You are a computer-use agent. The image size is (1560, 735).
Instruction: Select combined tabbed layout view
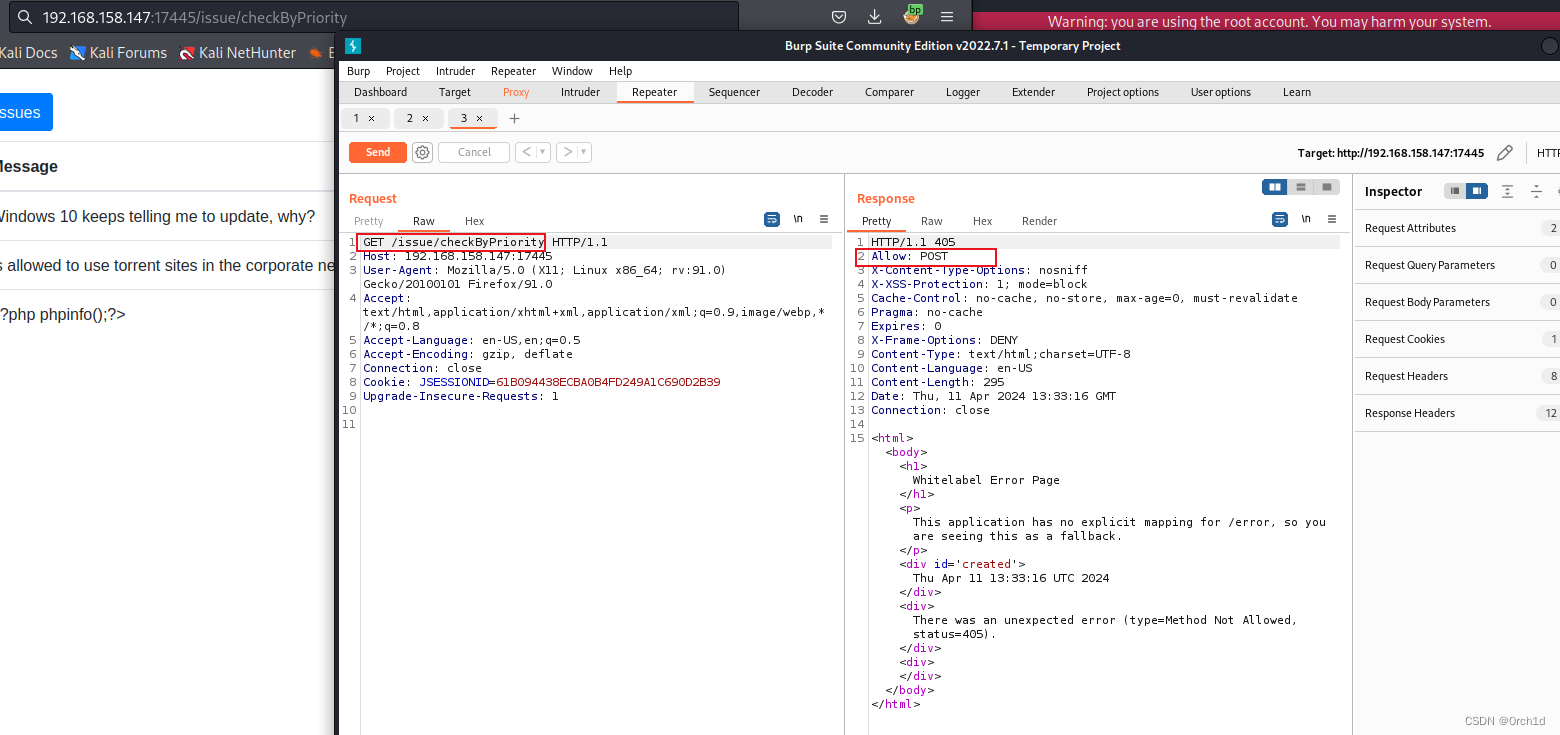point(1326,187)
